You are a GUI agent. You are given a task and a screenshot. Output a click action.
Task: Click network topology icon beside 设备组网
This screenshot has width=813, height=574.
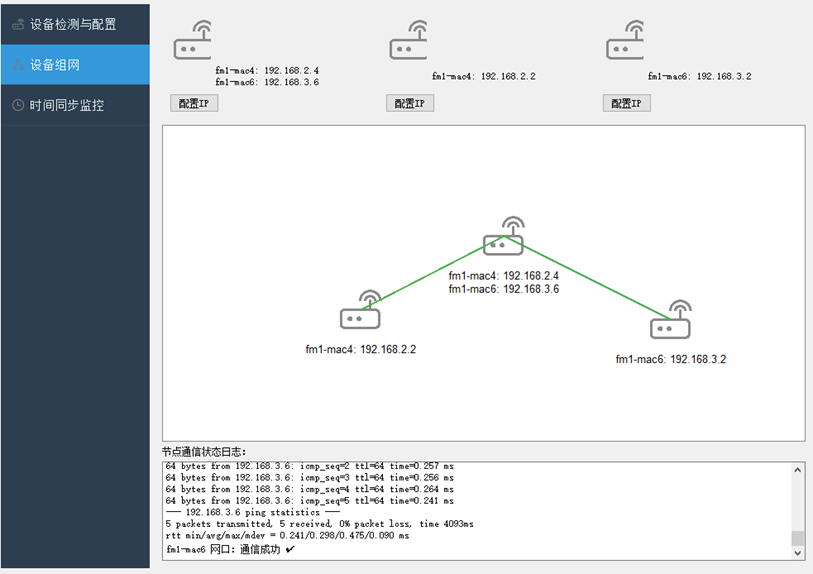[x=18, y=65]
